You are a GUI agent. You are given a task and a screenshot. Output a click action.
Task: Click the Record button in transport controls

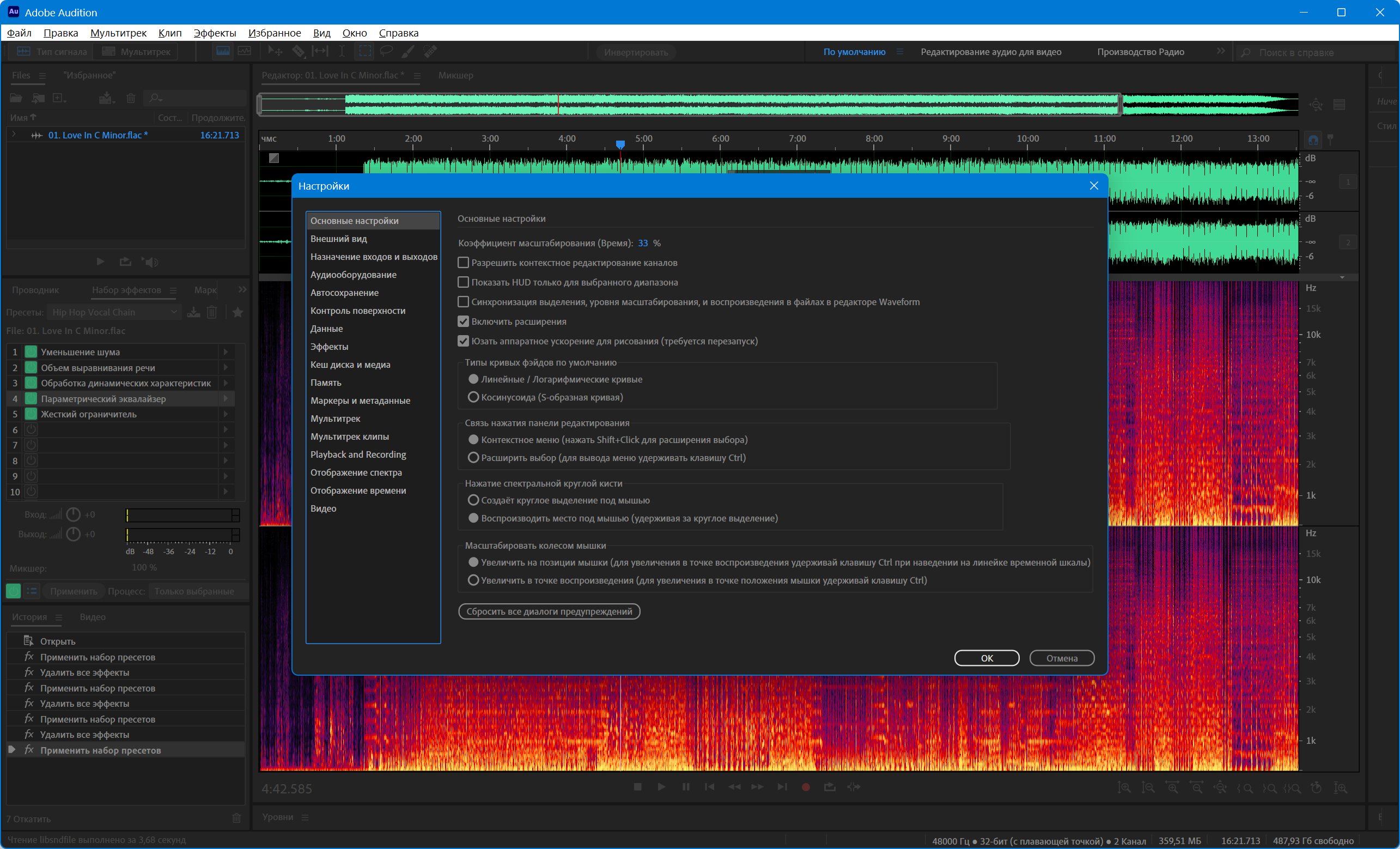(805, 787)
